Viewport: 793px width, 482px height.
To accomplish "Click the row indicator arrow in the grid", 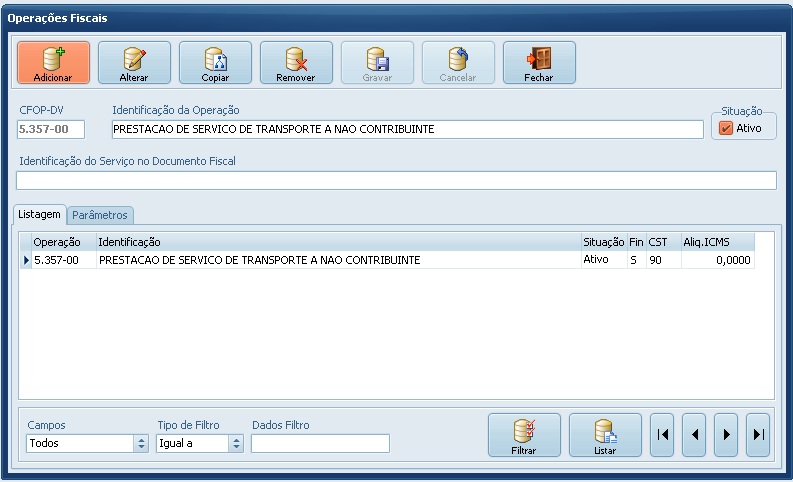I will tap(26, 260).
